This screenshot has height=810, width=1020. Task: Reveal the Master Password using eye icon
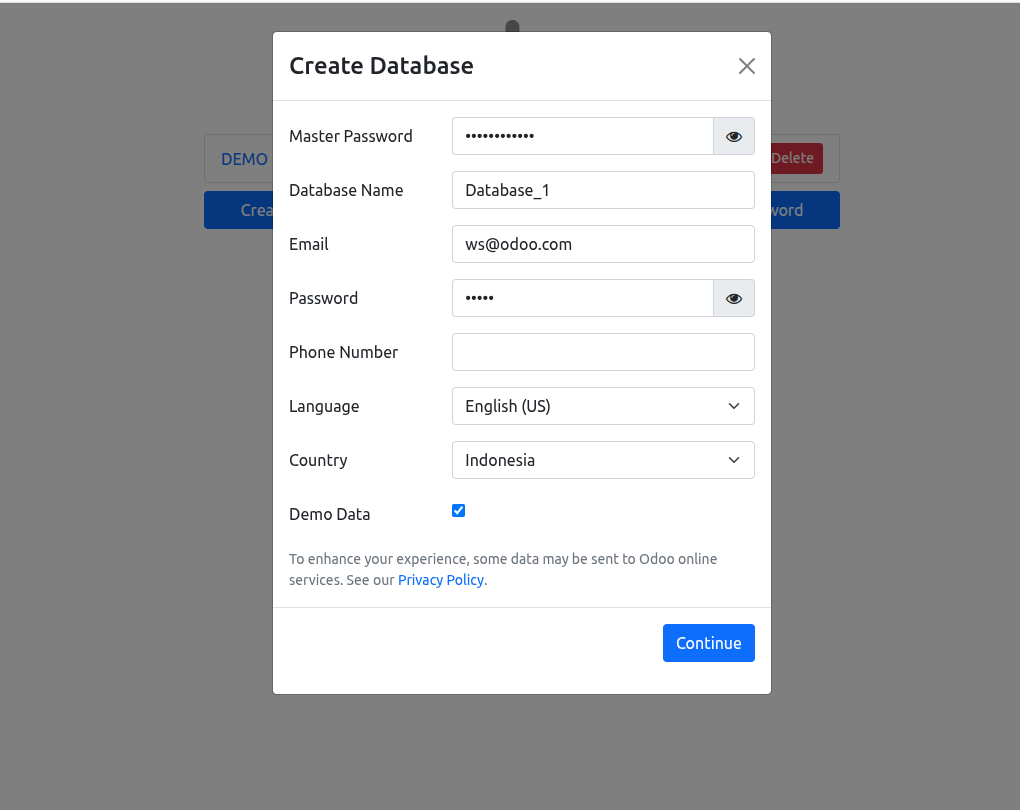733,136
